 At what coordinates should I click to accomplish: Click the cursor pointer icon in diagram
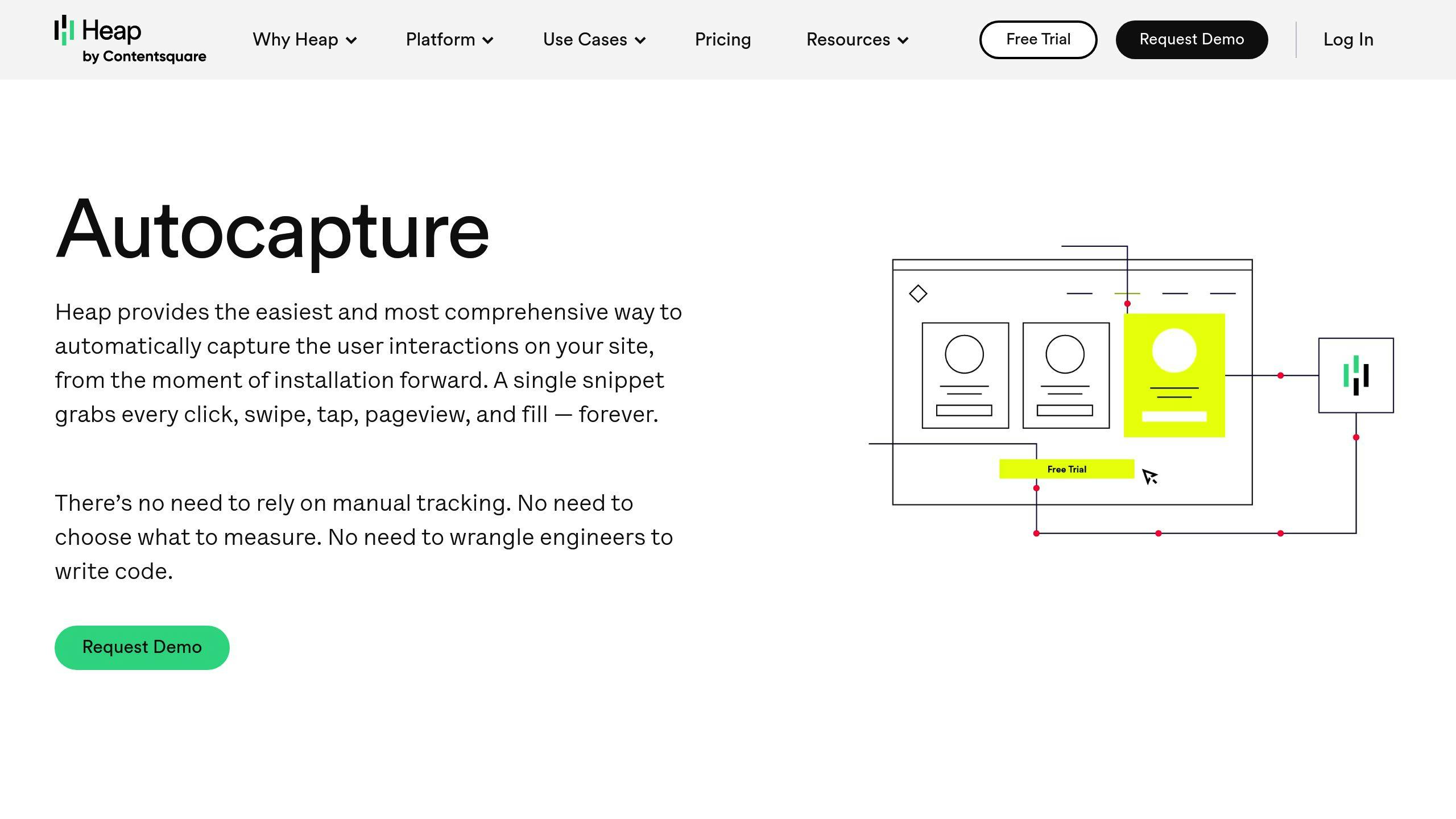1149,476
